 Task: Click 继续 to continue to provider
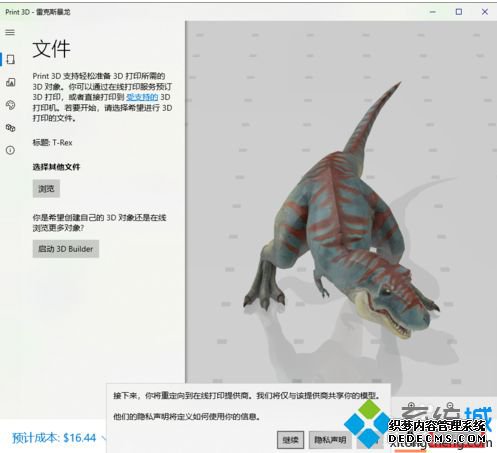tap(290, 440)
